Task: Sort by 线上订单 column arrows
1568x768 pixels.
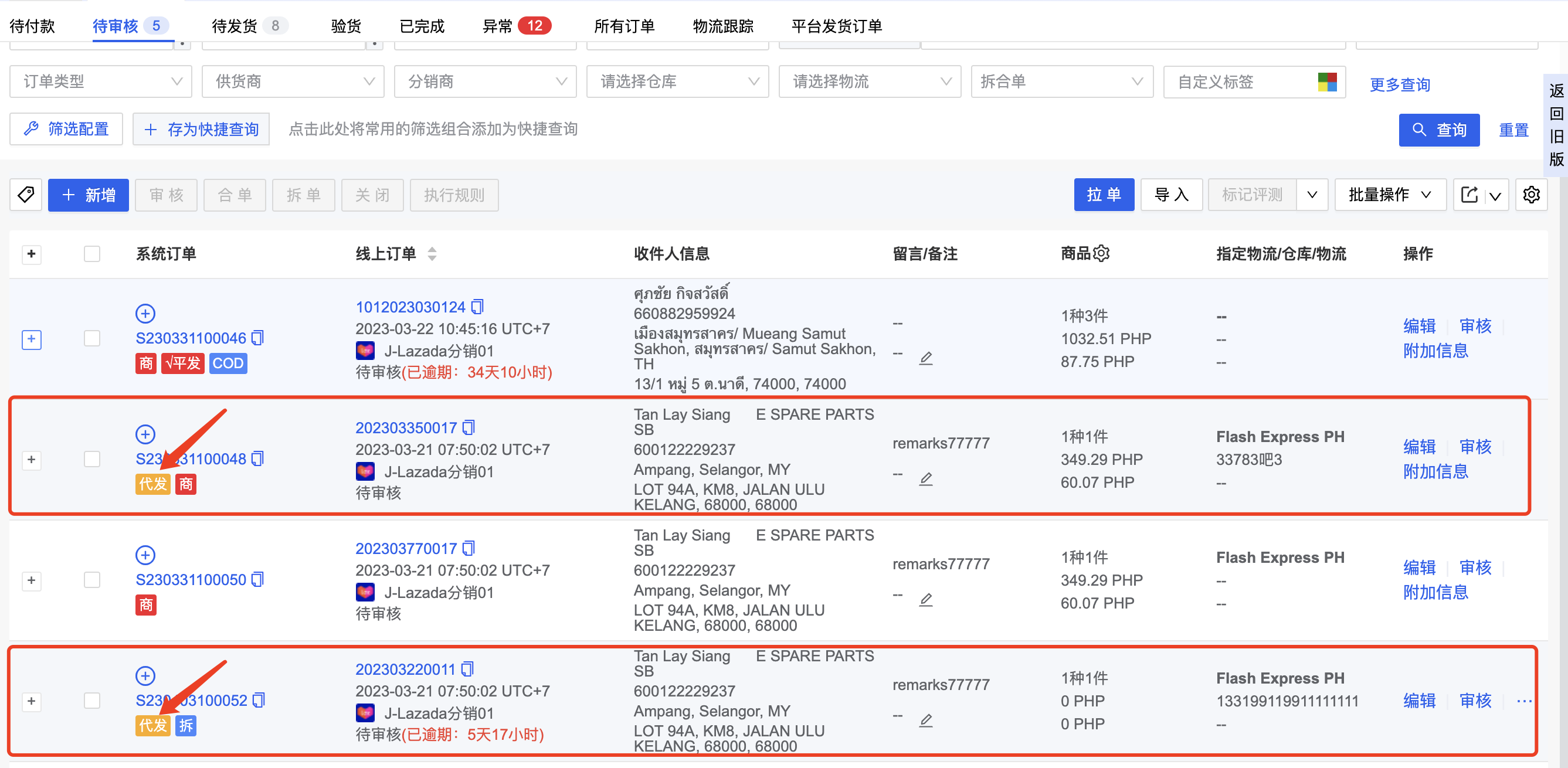Action: [x=432, y=254]
